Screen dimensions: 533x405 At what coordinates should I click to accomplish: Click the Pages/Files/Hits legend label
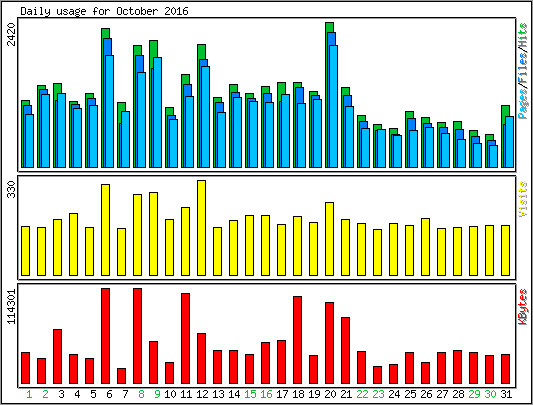coord(523,71)
